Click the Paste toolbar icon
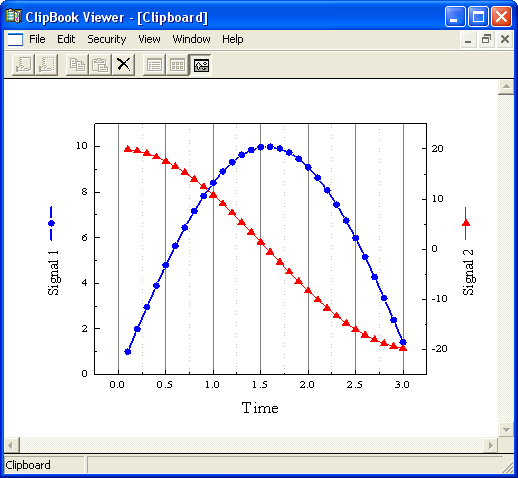The height and width of the screenshot is (478, 518). point(100,65)
